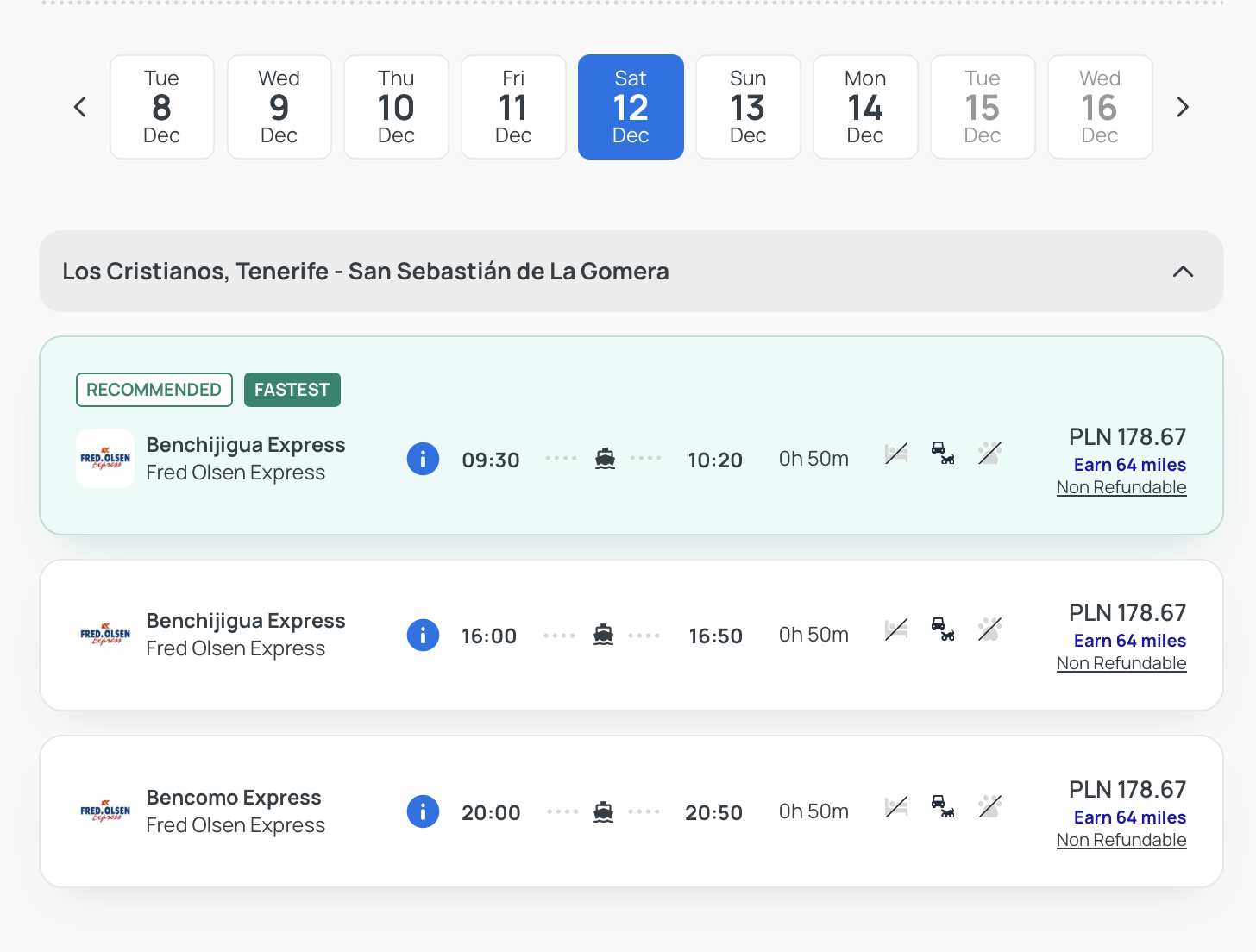Go to previous dates with left arrow
1256x952 pixels.
click(80, 107)
